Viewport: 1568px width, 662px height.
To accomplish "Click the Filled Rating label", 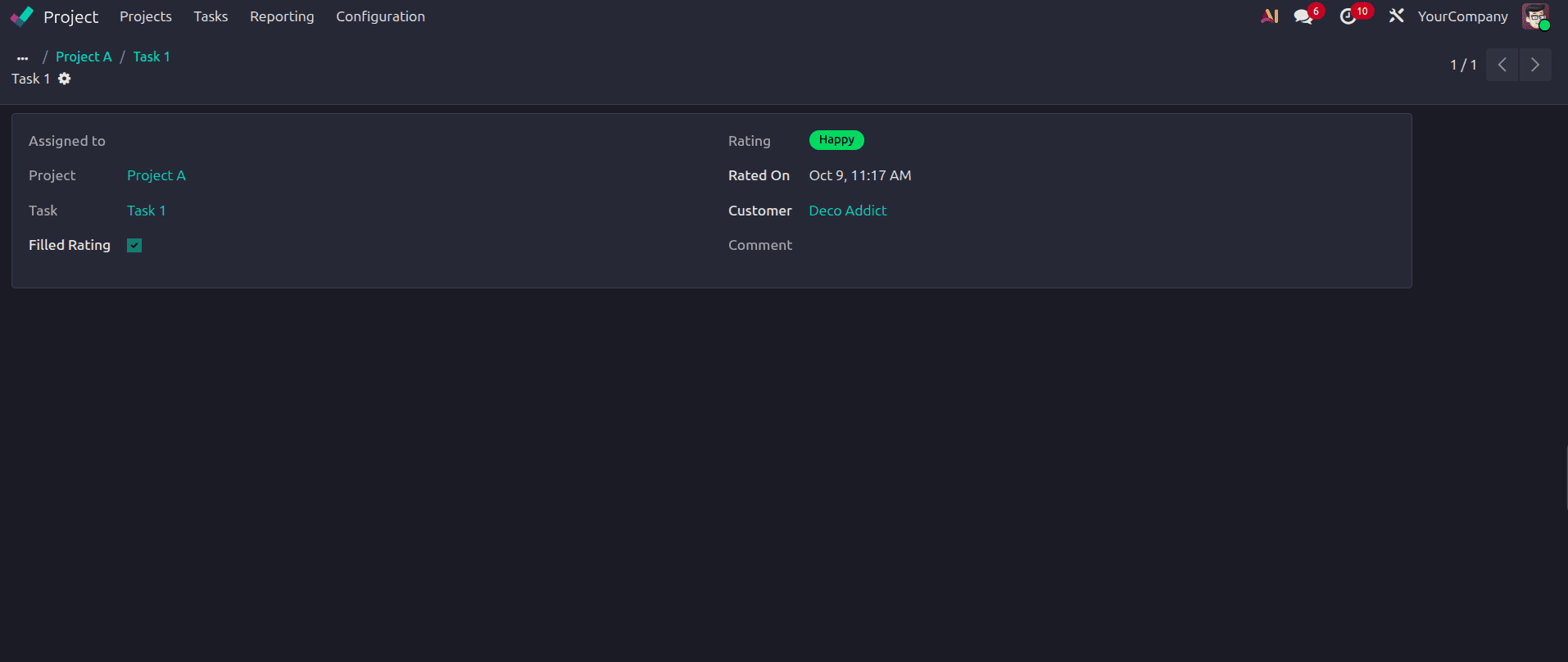I will point(70,245).
